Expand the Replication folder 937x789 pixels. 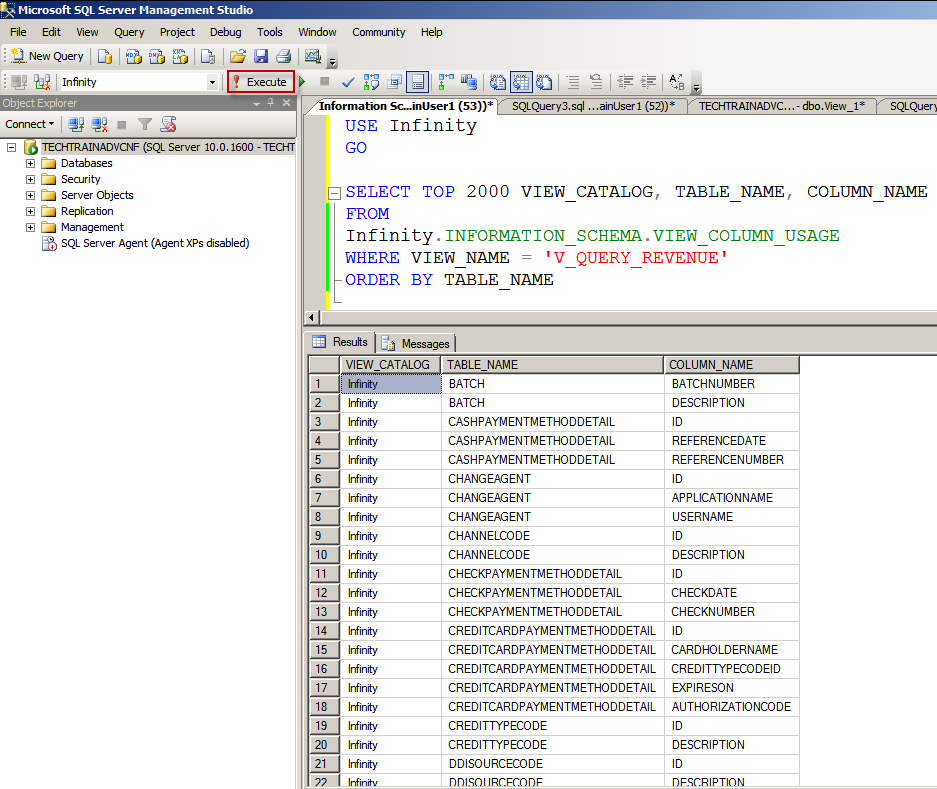[x=30, y=211]
